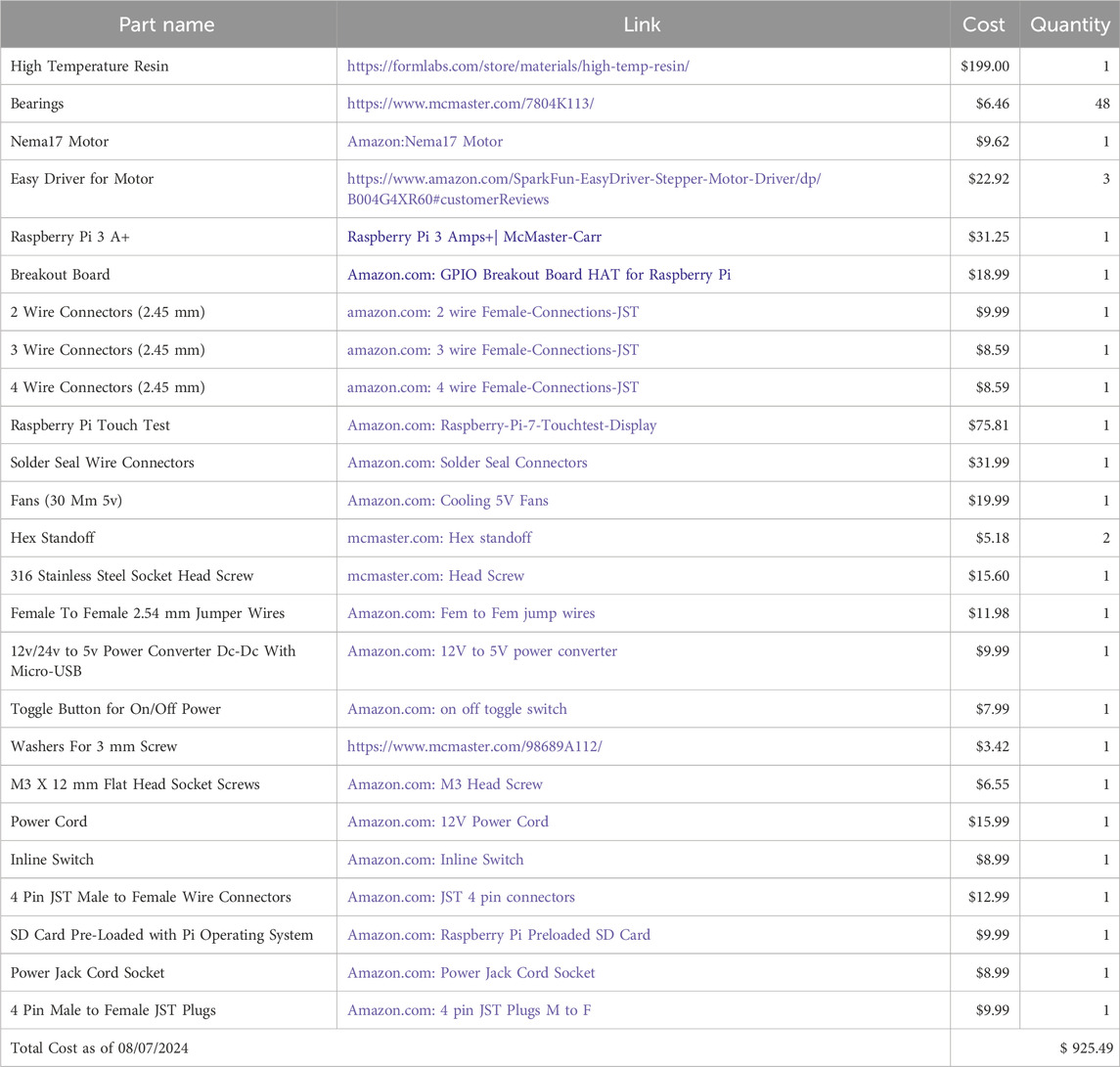Screen dimensions: 1120x1067
Task: Select the Toggle Button for On/Off Power cell
Action: pos(115,709)
